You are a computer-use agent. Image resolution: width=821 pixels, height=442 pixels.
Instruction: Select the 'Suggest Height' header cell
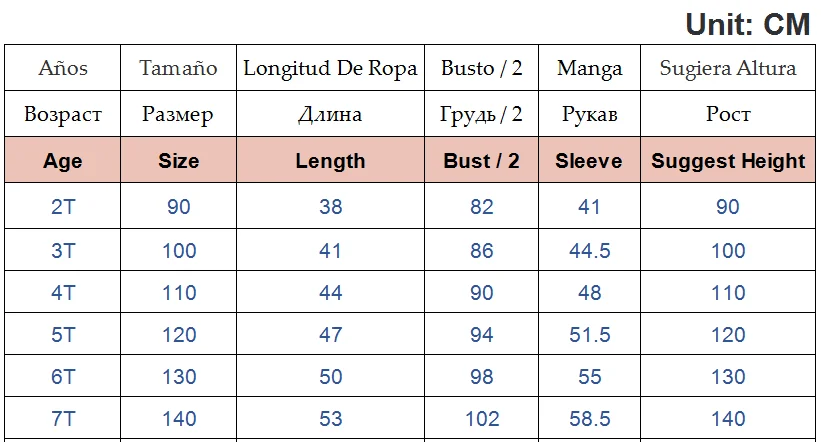728,161
